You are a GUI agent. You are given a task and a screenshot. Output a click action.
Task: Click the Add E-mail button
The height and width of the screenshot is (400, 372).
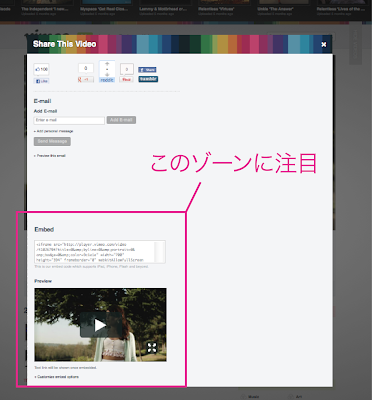tap(121, 120)
